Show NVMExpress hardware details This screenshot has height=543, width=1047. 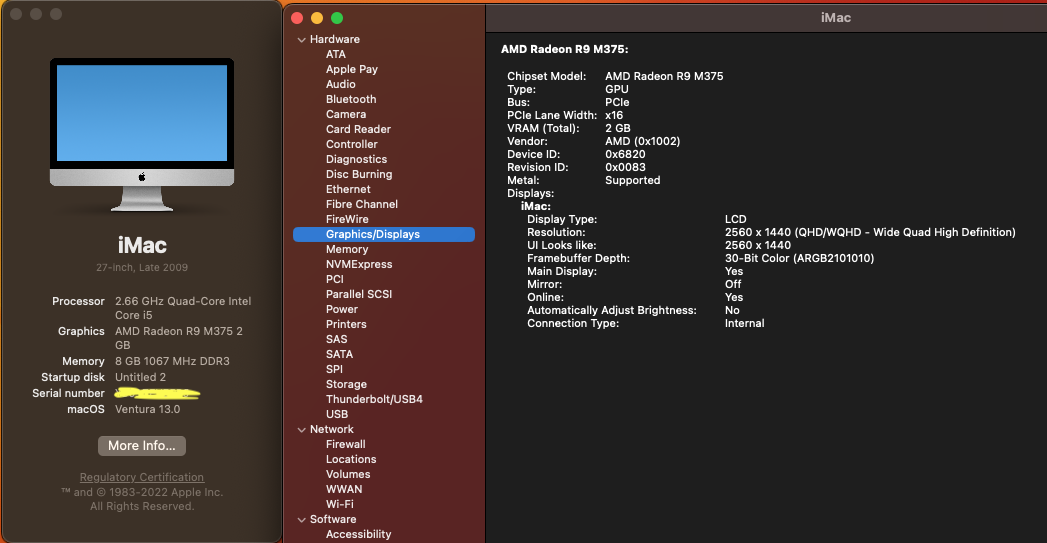[x=358, y=265]
